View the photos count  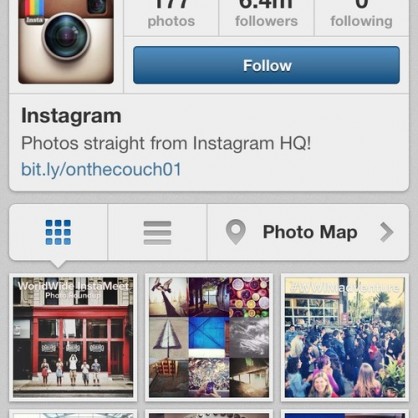tap(171, 16)
